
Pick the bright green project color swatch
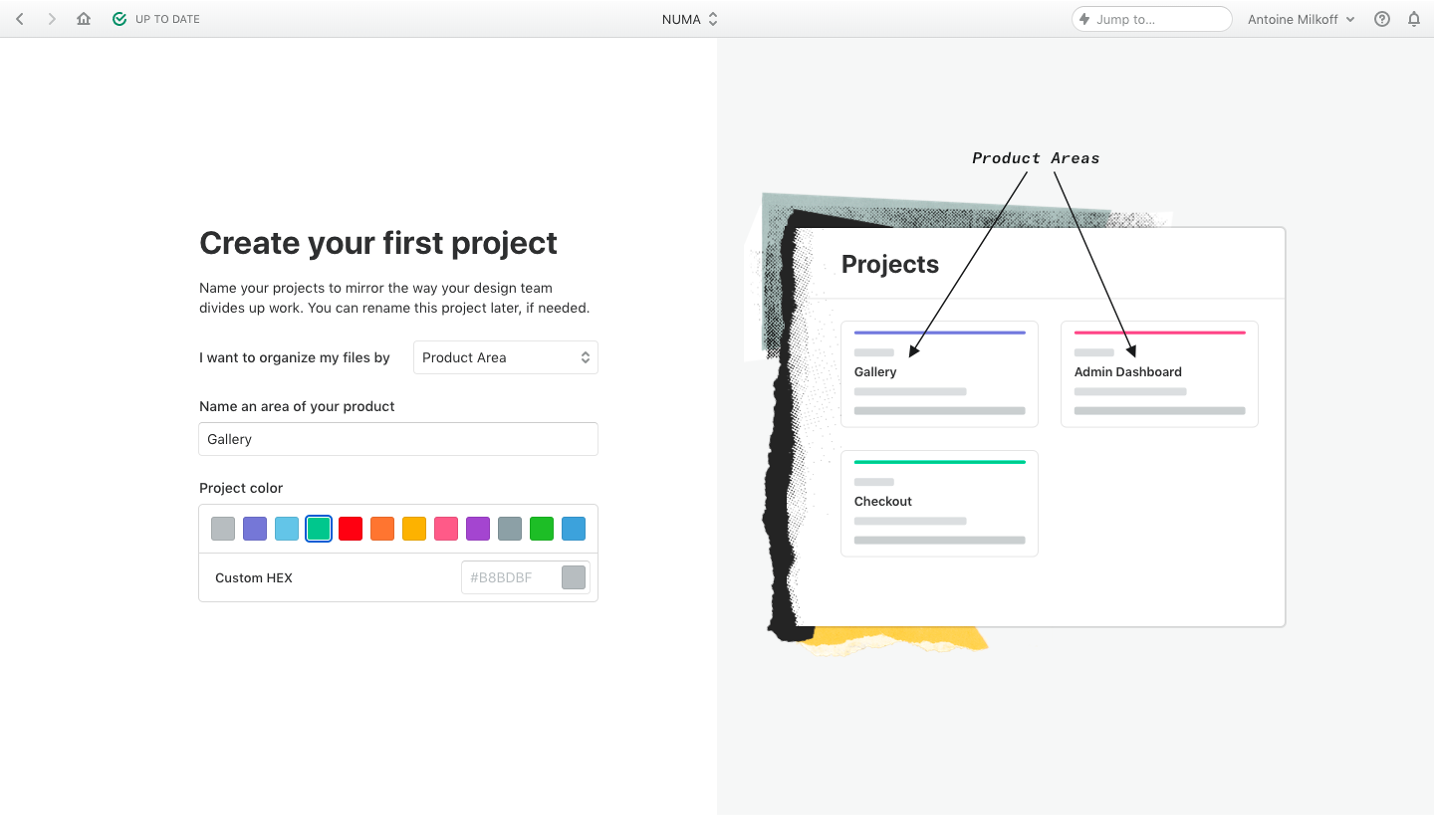pos(542,529)
